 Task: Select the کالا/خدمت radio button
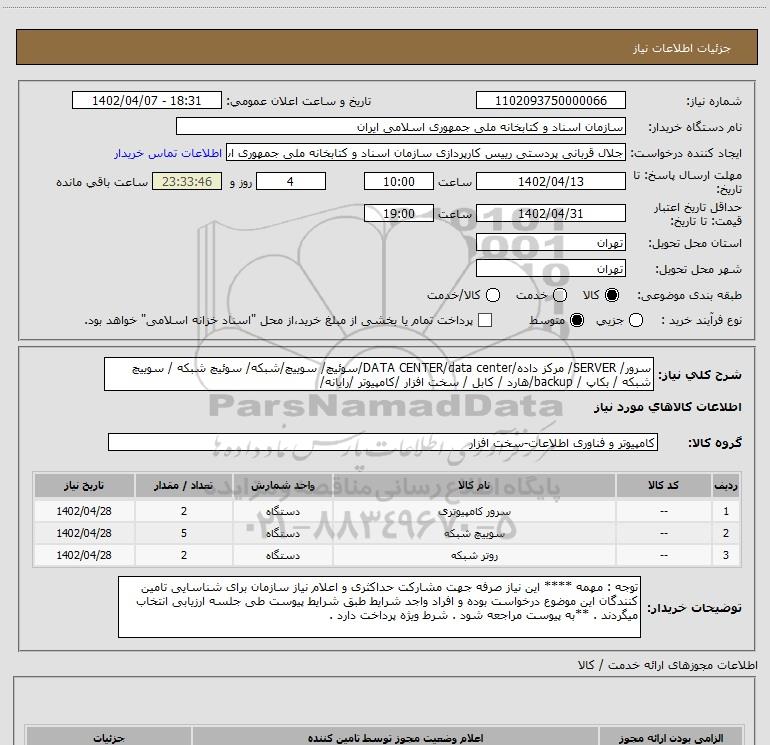(x=493, y=295)
